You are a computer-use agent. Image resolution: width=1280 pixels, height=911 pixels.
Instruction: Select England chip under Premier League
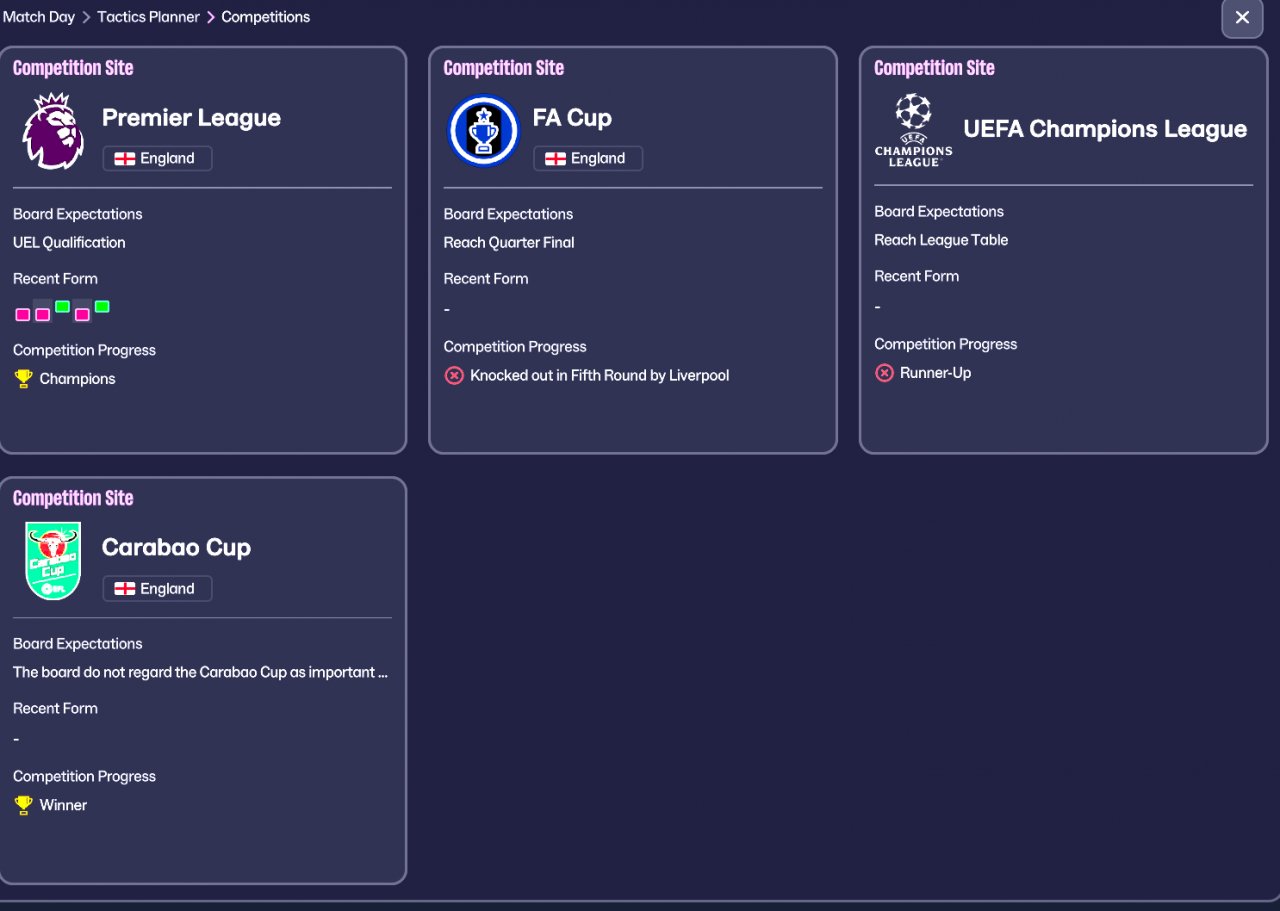pyautogui.click(x=157, y=158)
